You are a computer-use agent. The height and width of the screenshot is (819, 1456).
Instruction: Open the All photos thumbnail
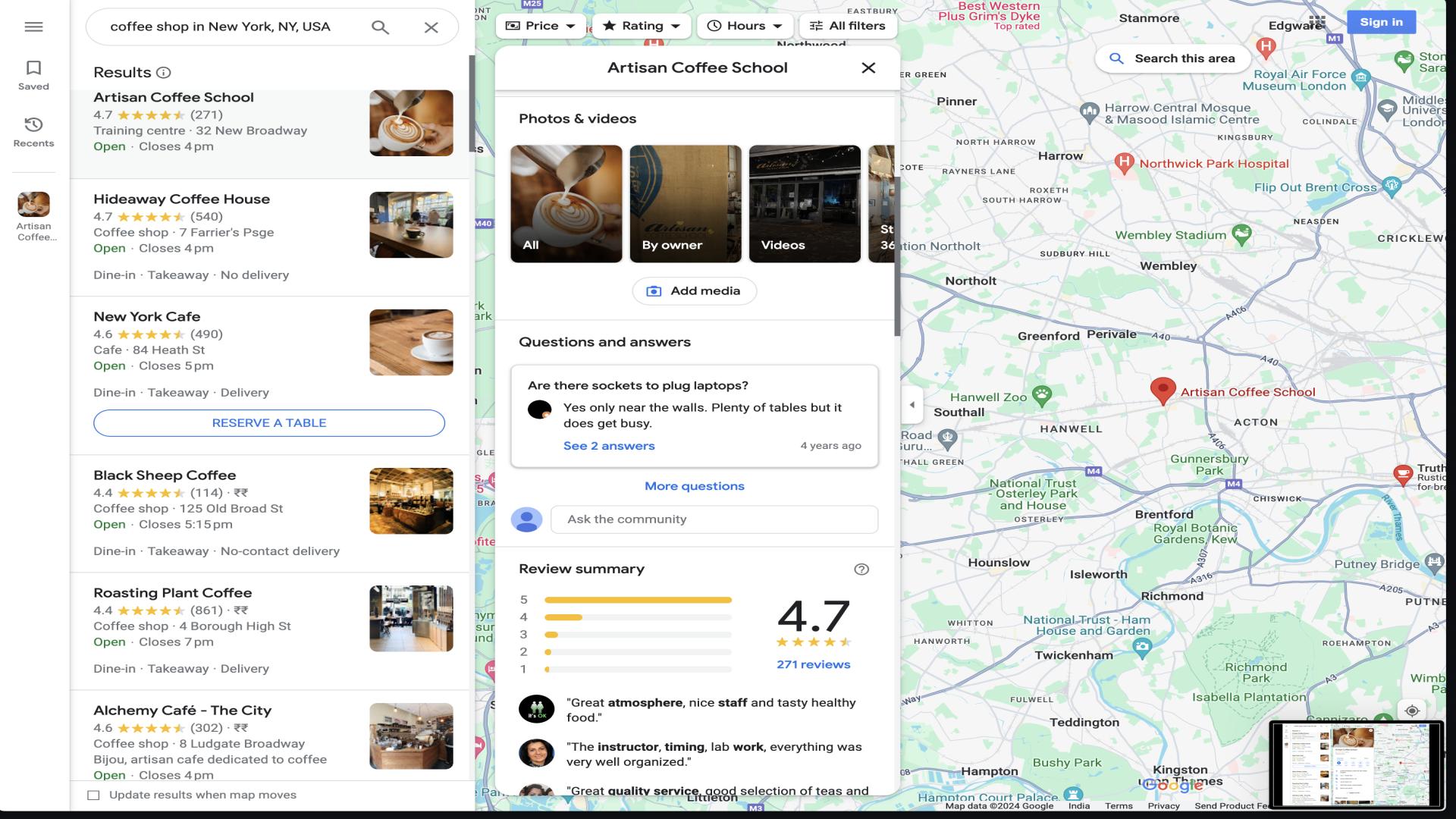566,204
